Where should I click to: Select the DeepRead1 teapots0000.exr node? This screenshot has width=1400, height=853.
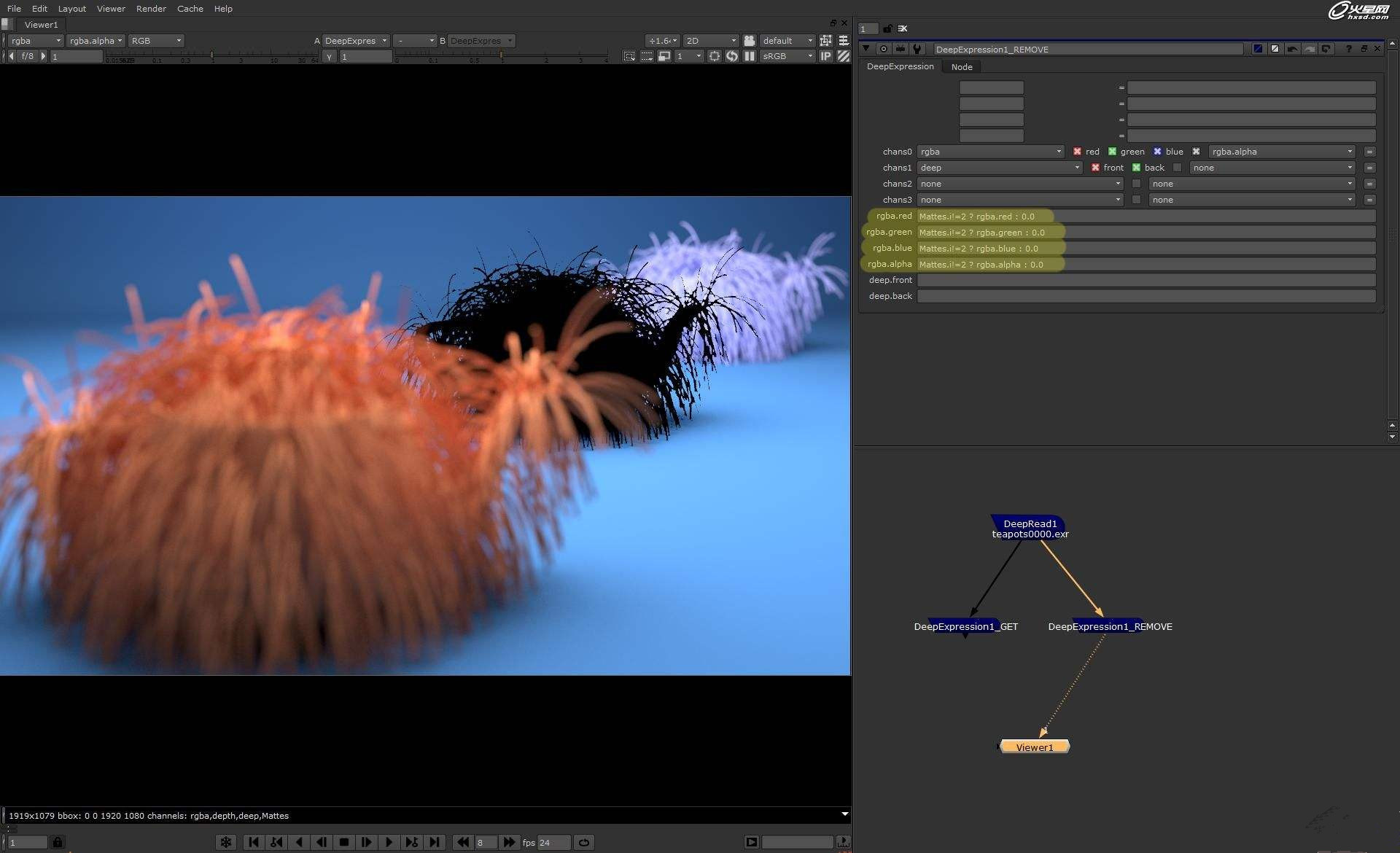(1030, 529)
